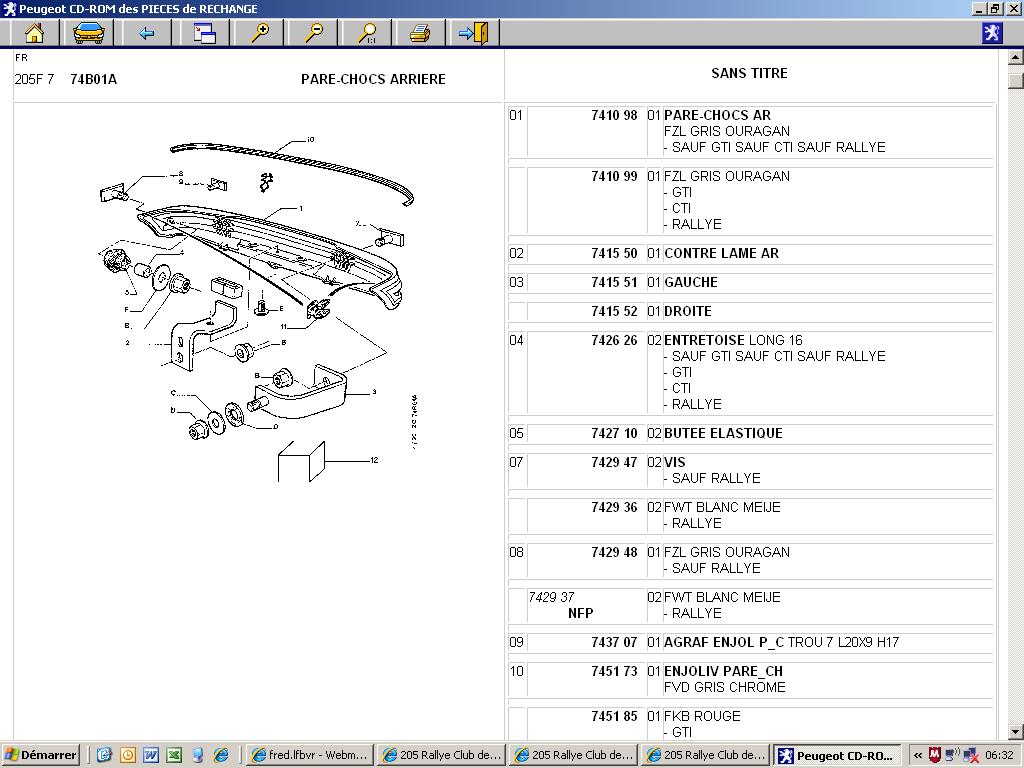
Task: Launch Excel from the quick launch bar
Action: [174, 755]
